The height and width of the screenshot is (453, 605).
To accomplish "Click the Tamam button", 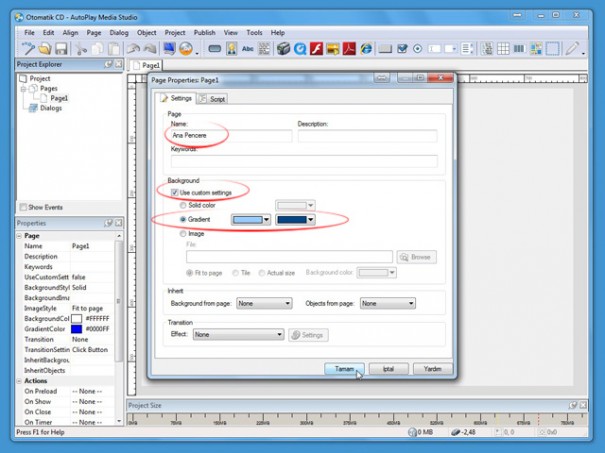I will [344, 369].
